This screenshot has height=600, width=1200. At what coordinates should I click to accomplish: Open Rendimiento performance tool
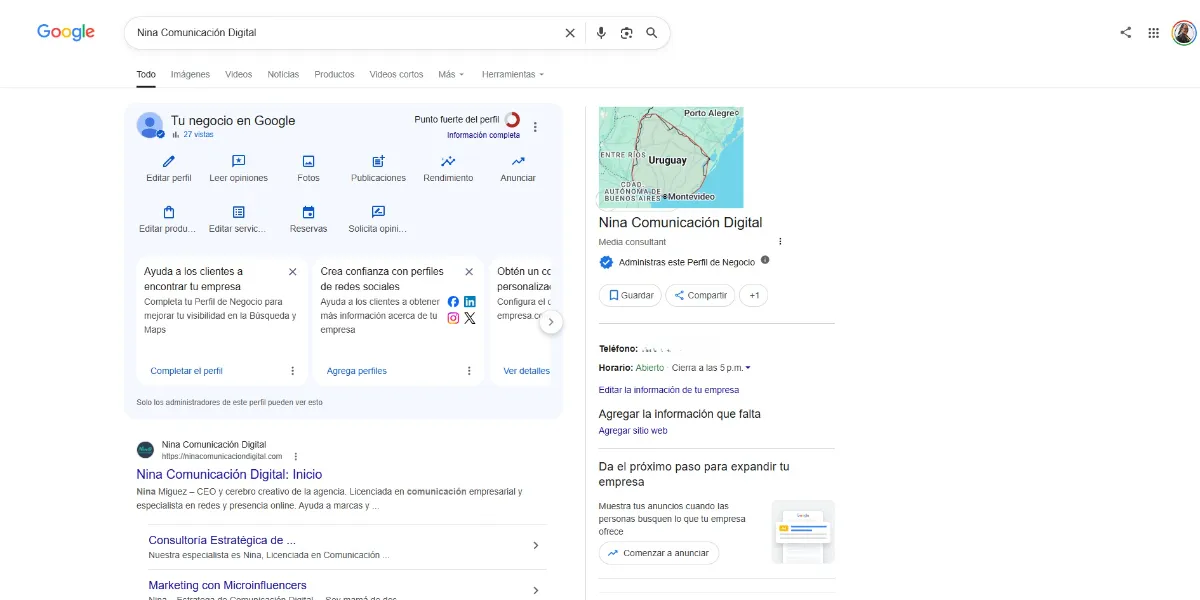pos(448,167)
